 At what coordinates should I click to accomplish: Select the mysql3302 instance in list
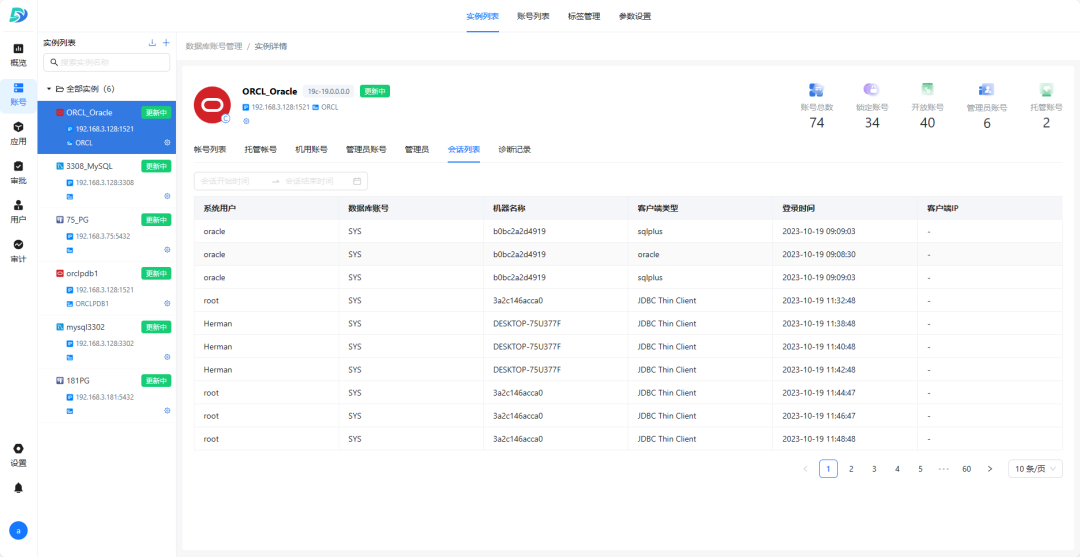coord(107,342)
